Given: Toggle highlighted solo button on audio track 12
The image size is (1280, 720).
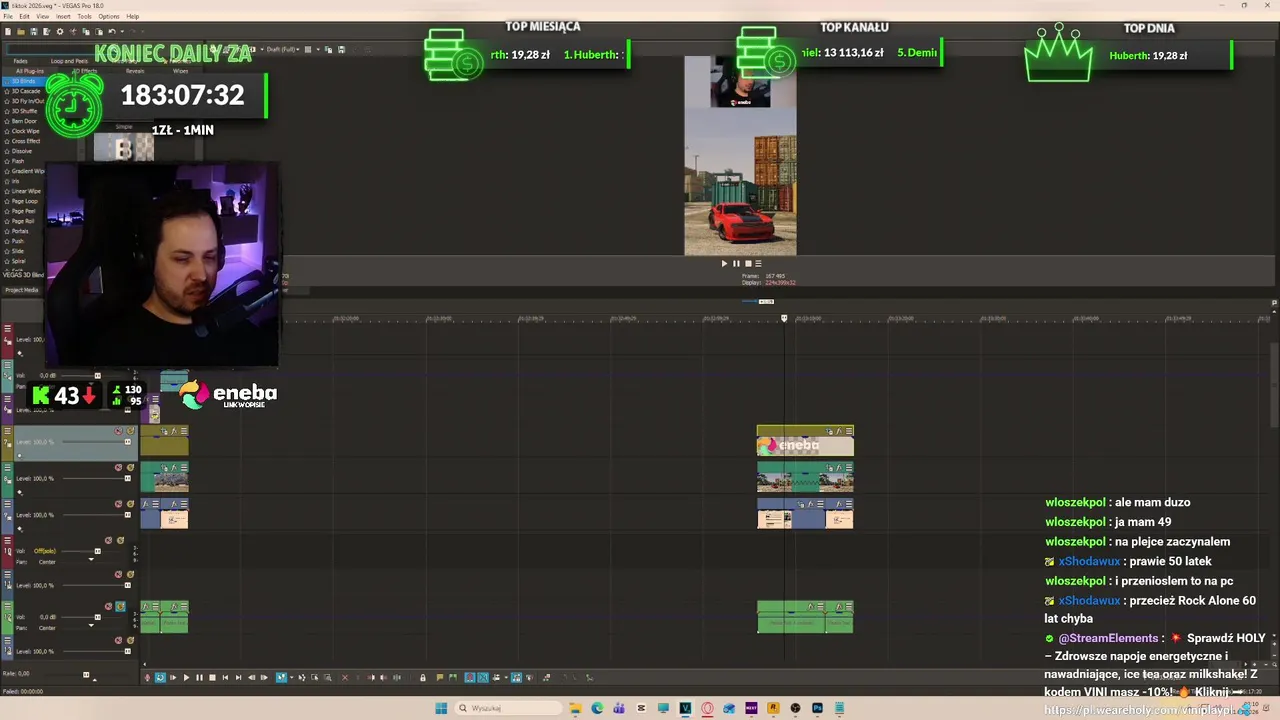Looking at the screenshot, I should tap(121, 606).
